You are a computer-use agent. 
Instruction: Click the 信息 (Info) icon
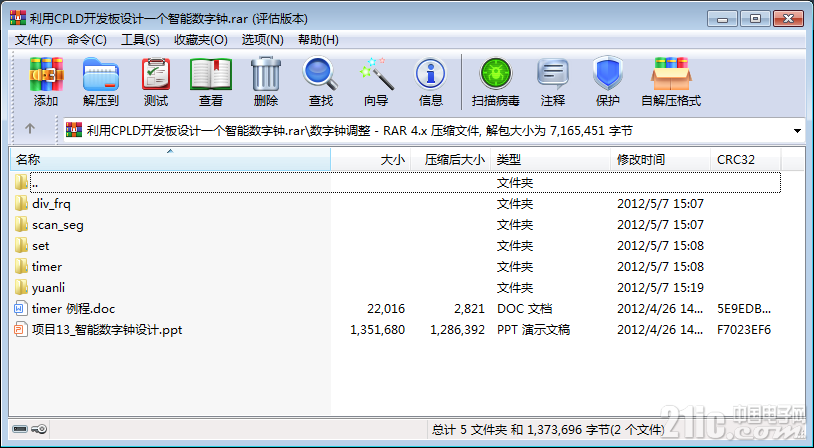coord(430,74)
